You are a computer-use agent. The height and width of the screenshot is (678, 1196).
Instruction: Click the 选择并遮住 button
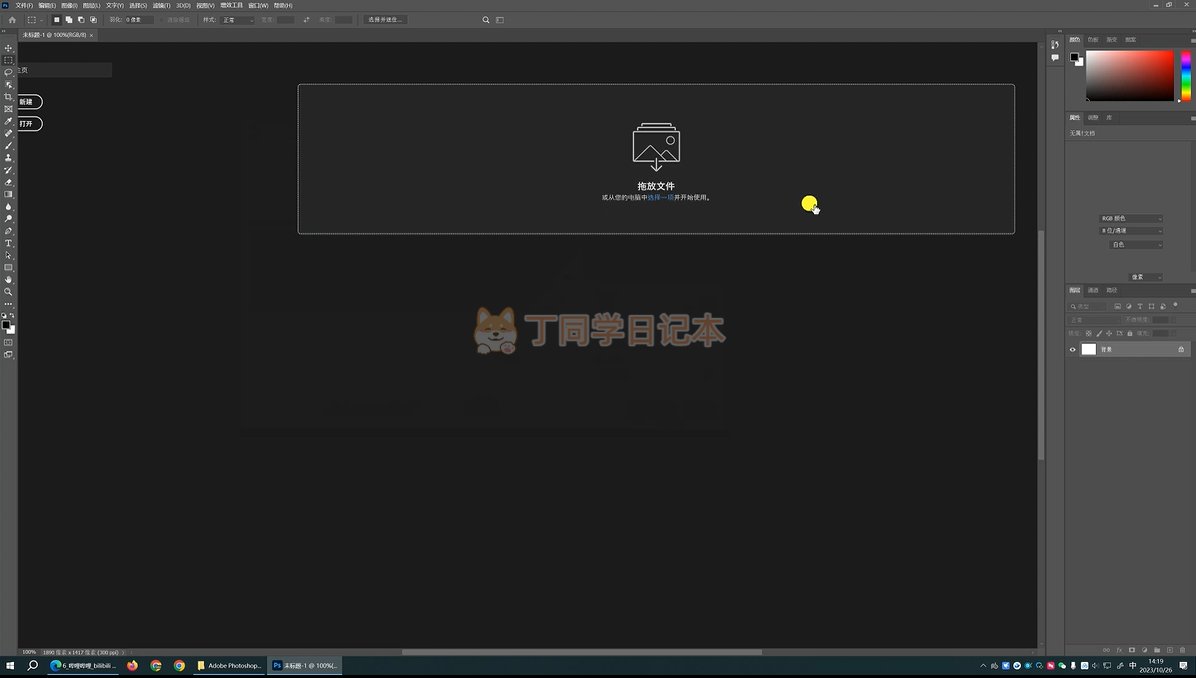click(x=385, y=20)
